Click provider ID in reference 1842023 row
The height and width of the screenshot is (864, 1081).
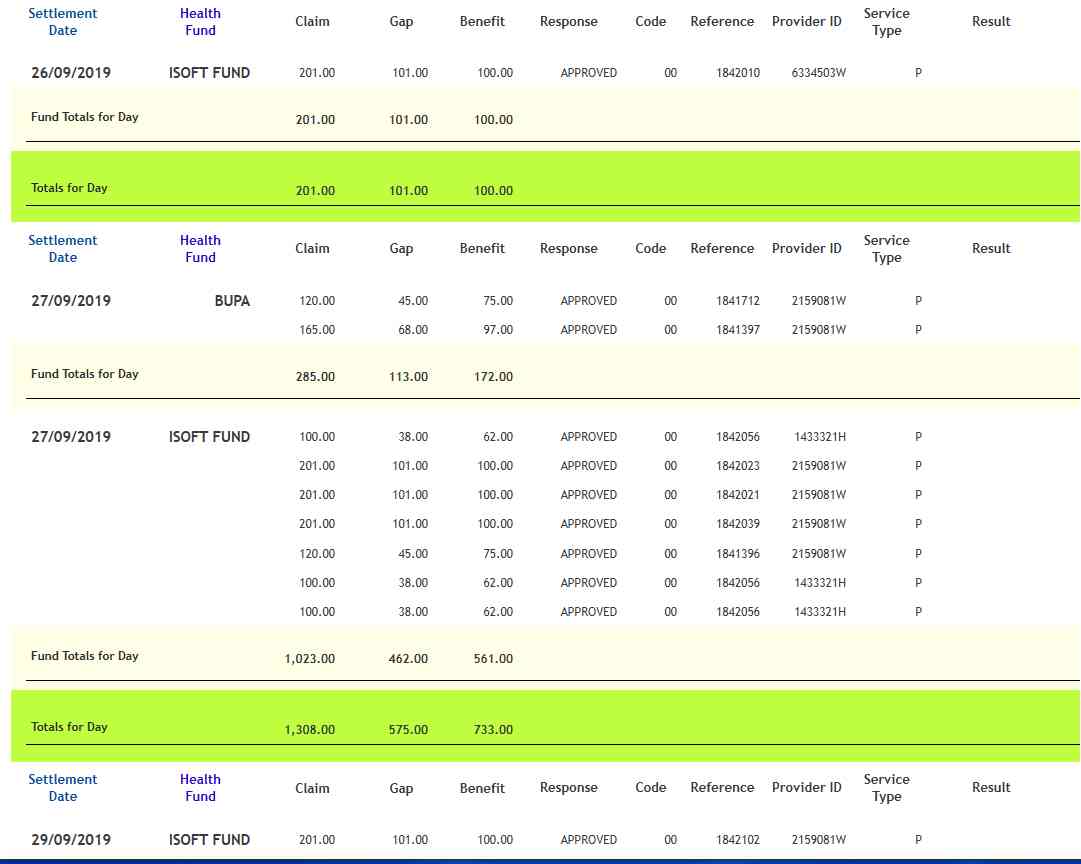click(818, 465)
